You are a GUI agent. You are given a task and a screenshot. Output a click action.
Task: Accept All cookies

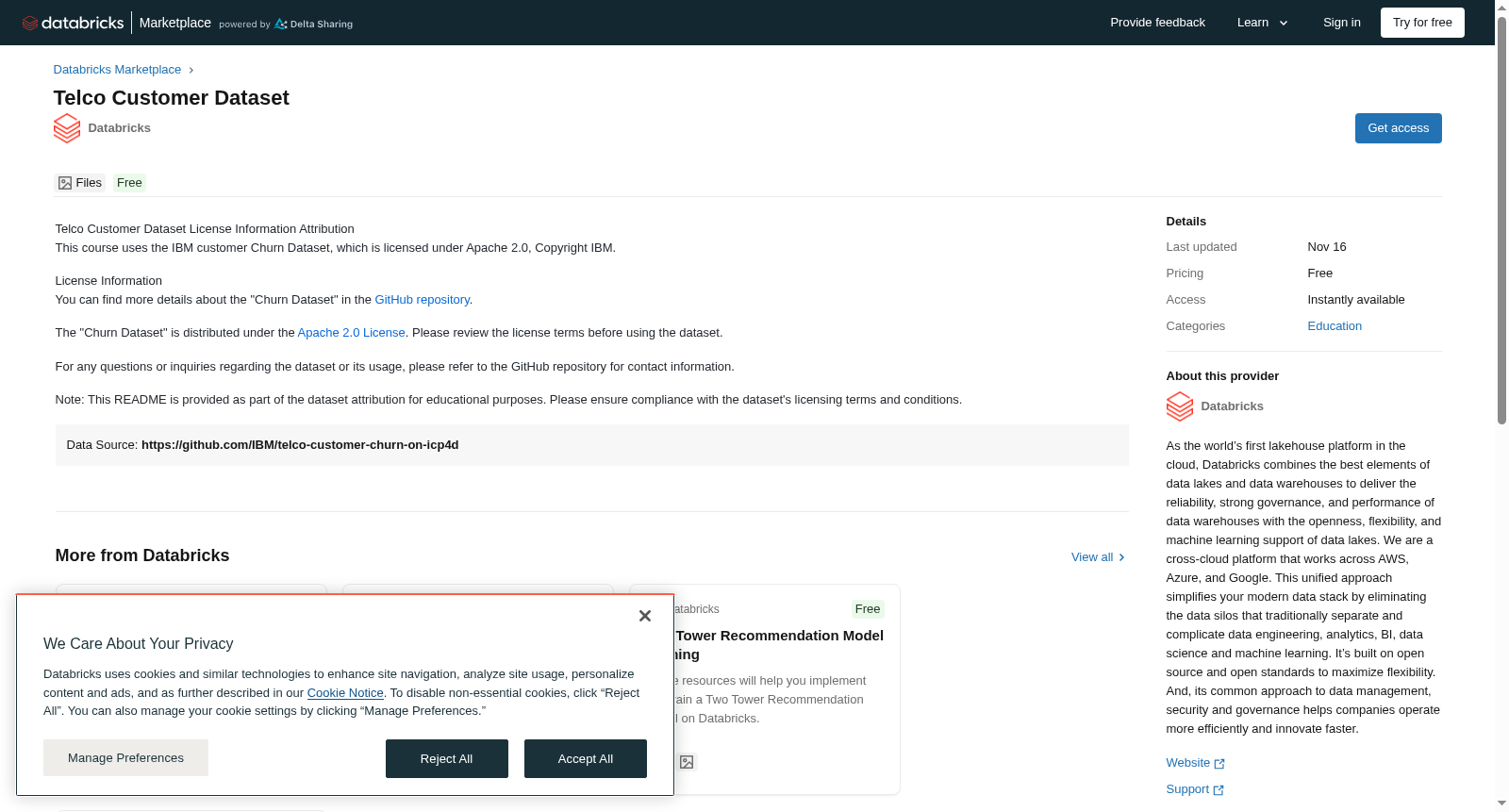(x=586, y=759)
